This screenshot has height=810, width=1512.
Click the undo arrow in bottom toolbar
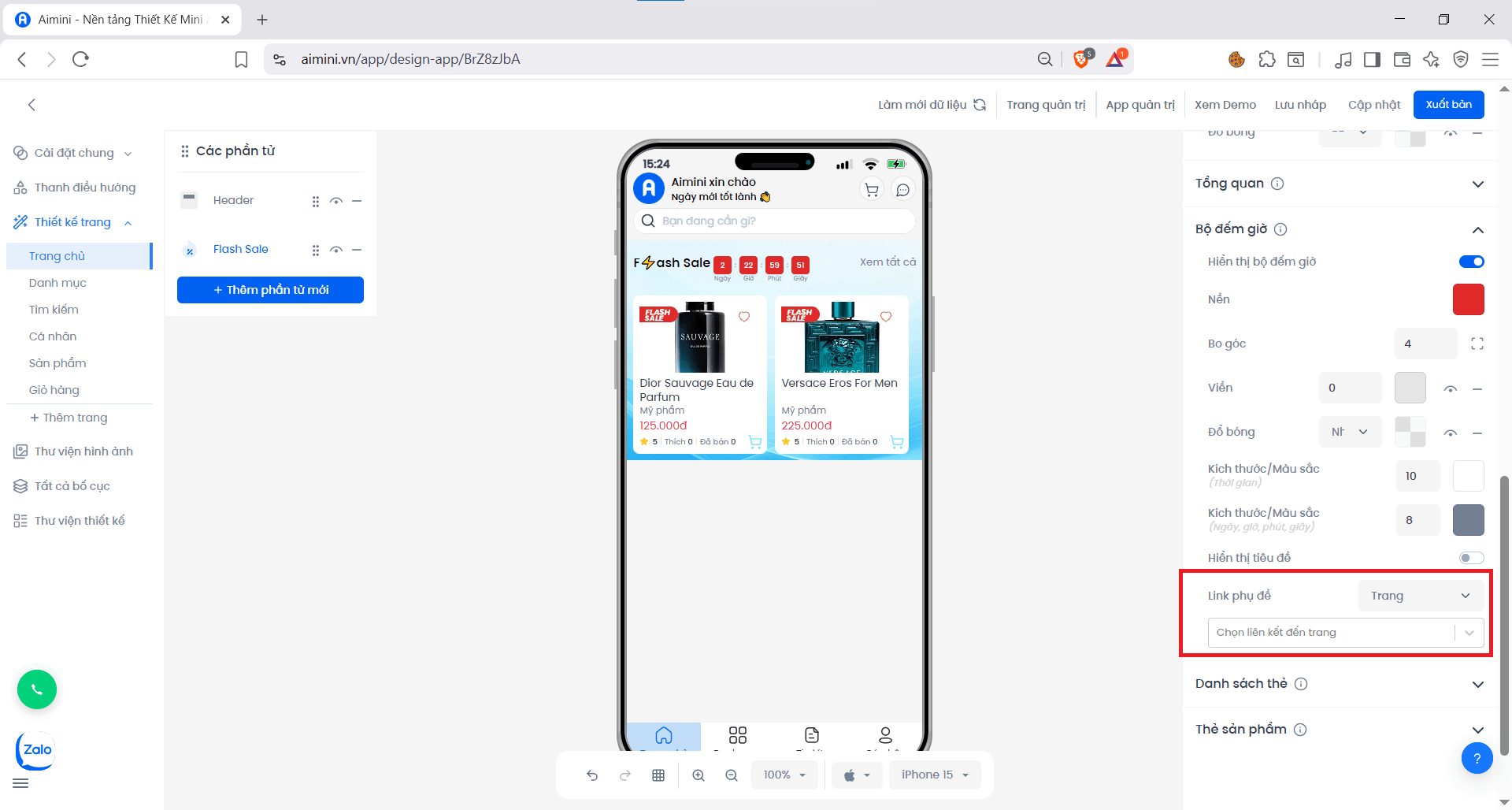[592, 775]
